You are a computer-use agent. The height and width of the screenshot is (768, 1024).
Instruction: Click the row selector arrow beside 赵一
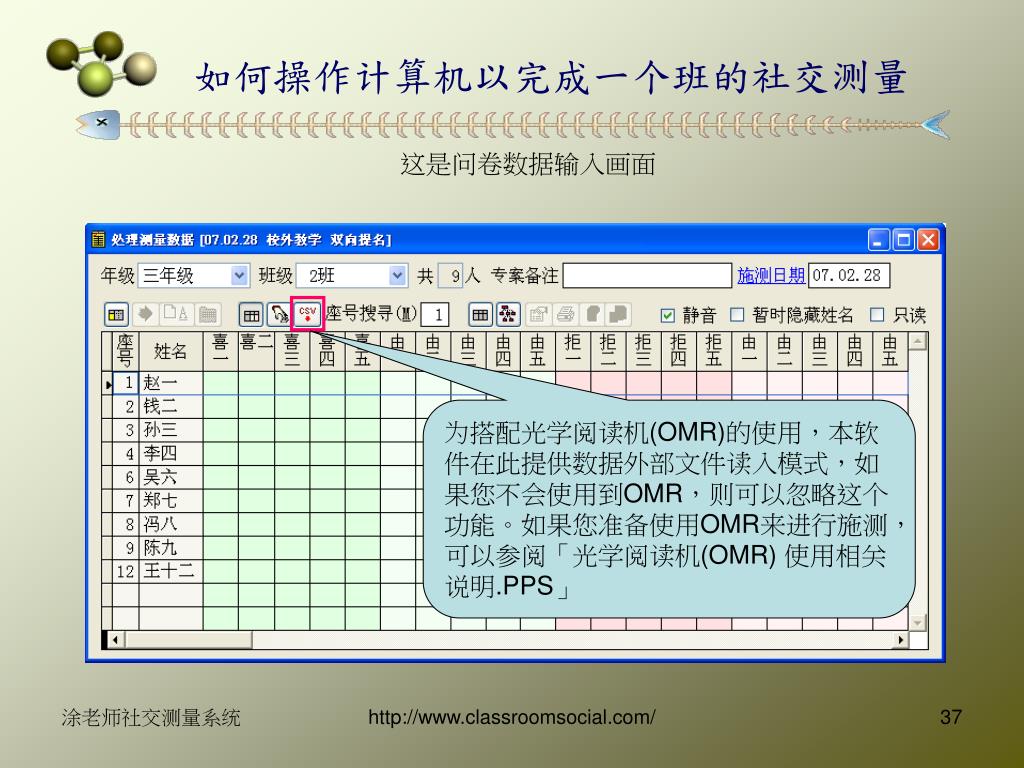point(108,384)
